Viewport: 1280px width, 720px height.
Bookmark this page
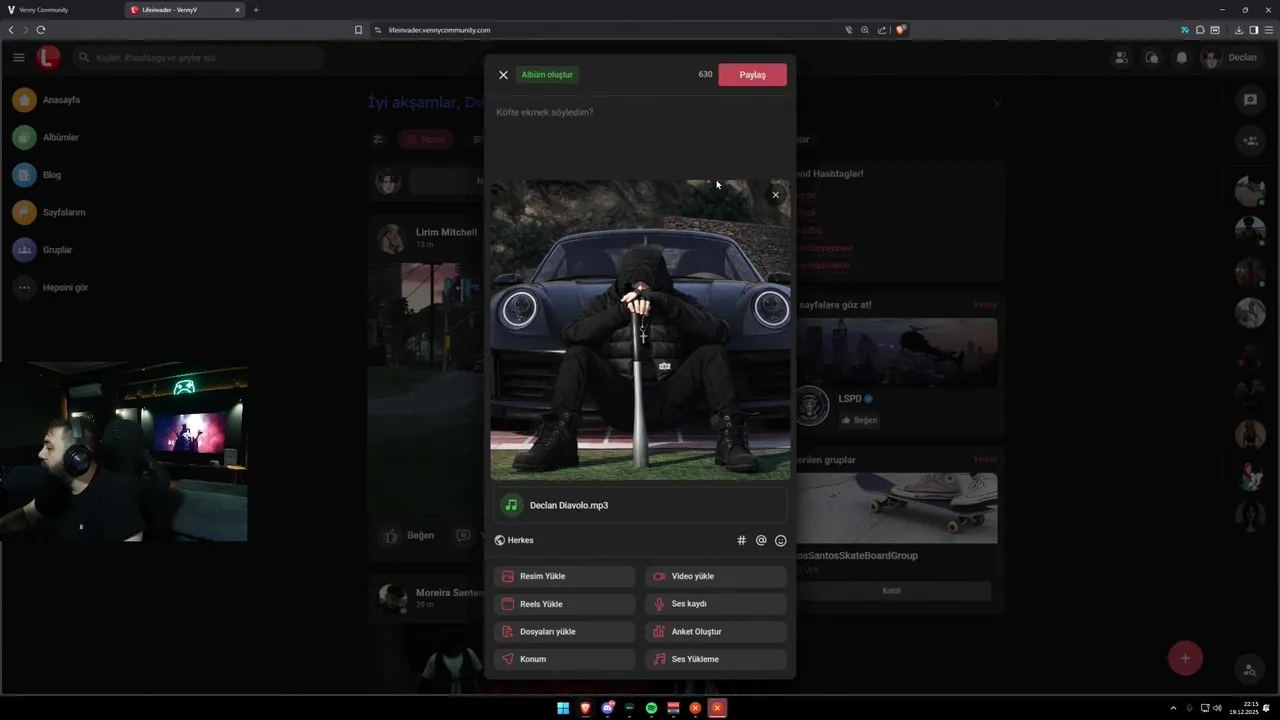coord(358,30)
